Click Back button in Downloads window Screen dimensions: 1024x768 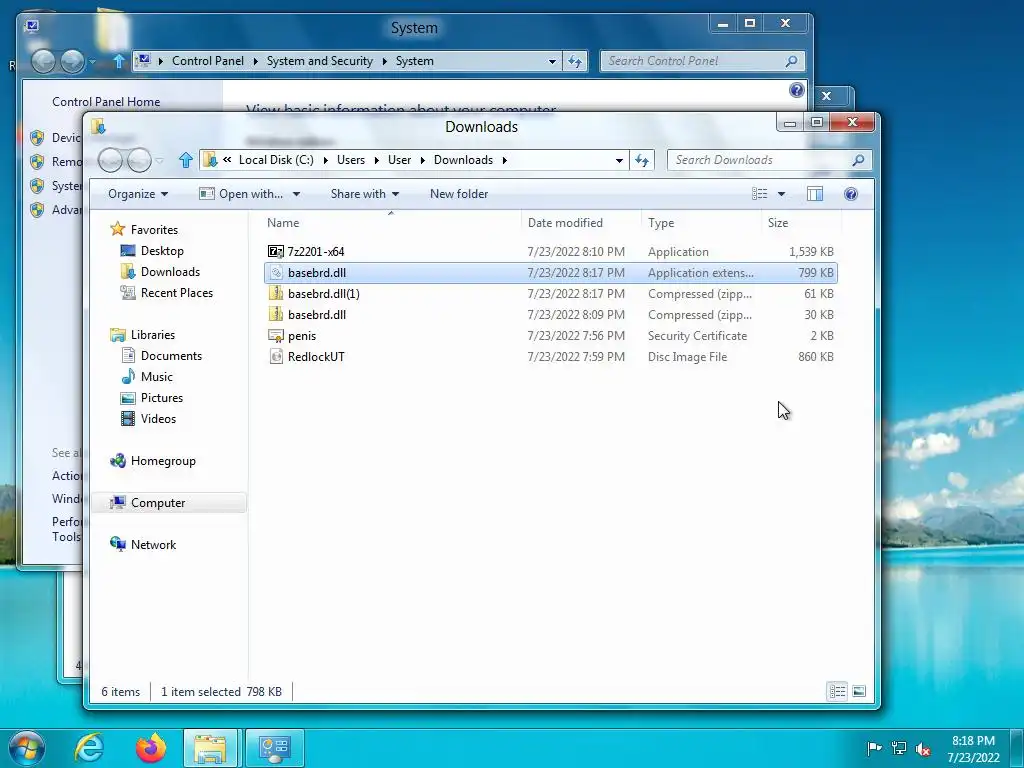(110, 160)
